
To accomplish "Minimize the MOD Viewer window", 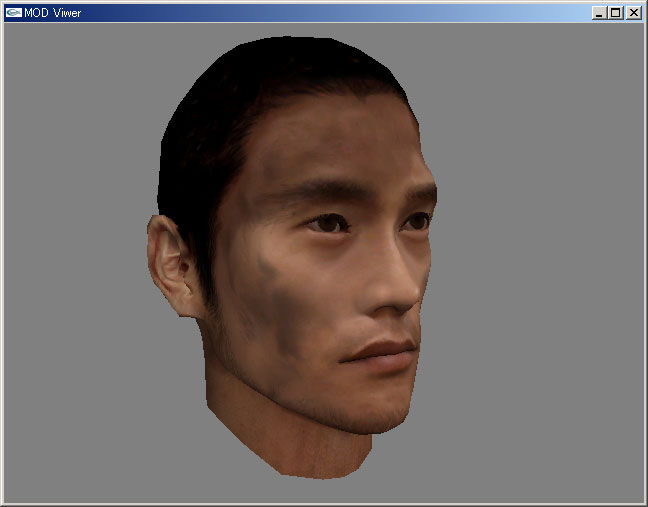I will tap(599, 13).
